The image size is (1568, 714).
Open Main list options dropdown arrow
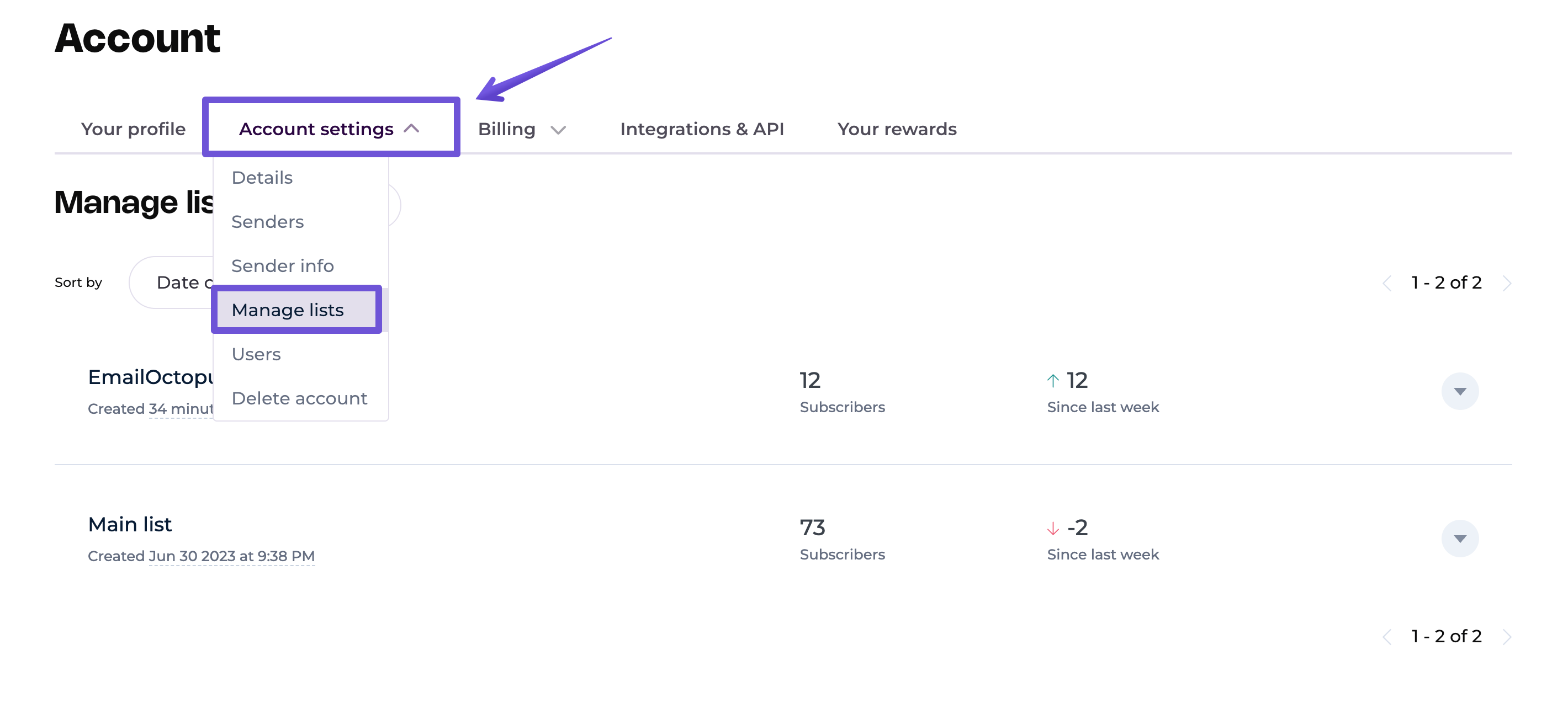coord(1459,538)
